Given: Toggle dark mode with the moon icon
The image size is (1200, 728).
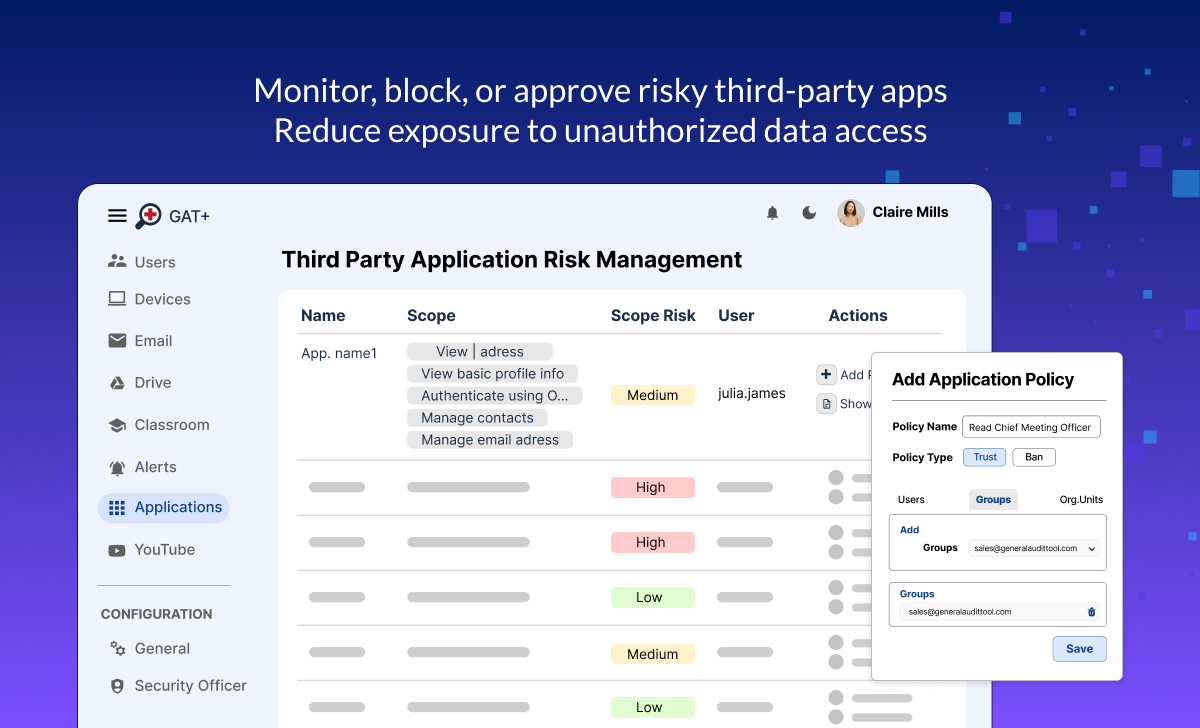Looking at the screenshot, I should click(809, 212).
